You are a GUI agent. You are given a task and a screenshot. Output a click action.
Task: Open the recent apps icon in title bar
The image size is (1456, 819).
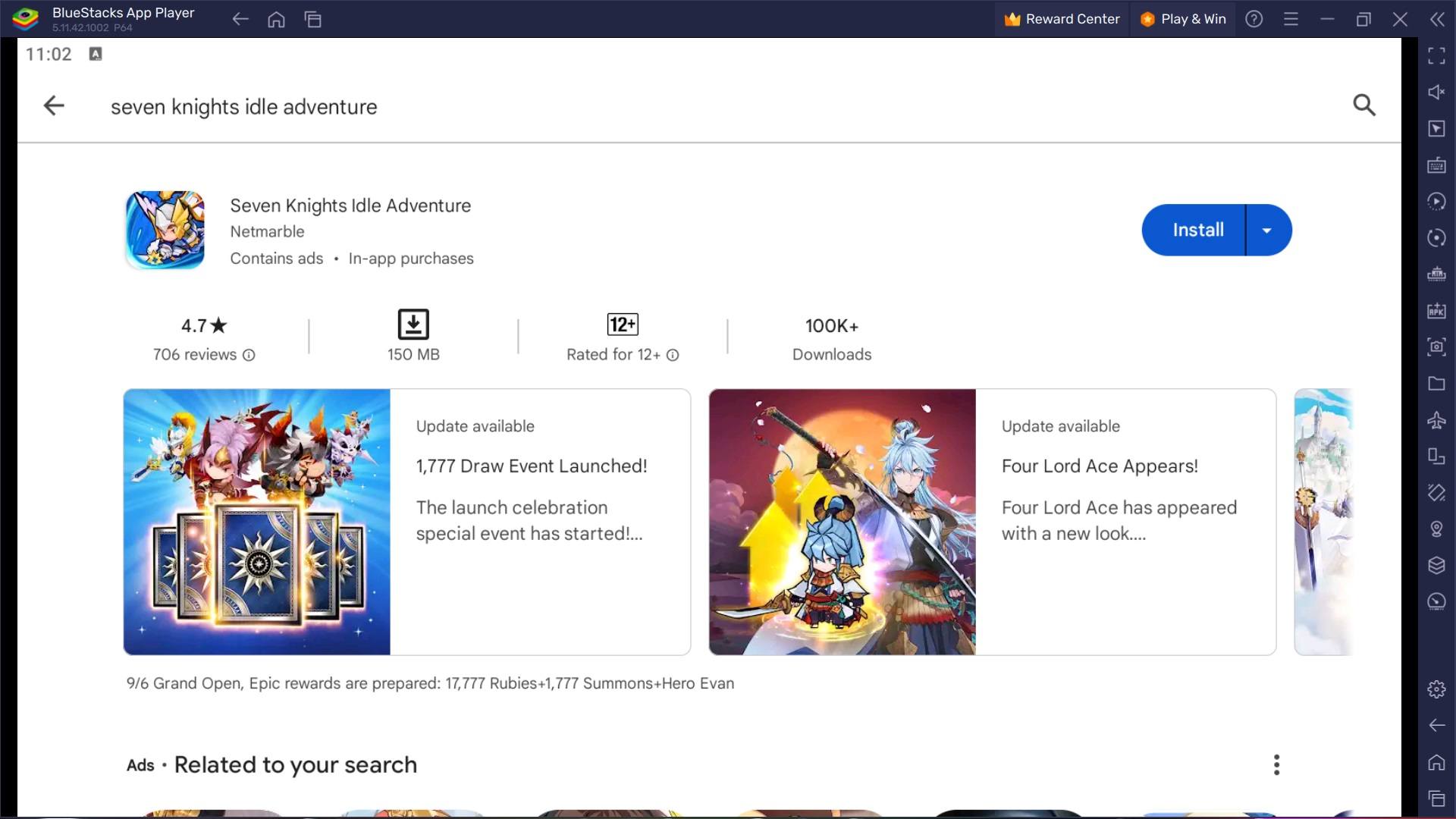[x=313, y=19]
